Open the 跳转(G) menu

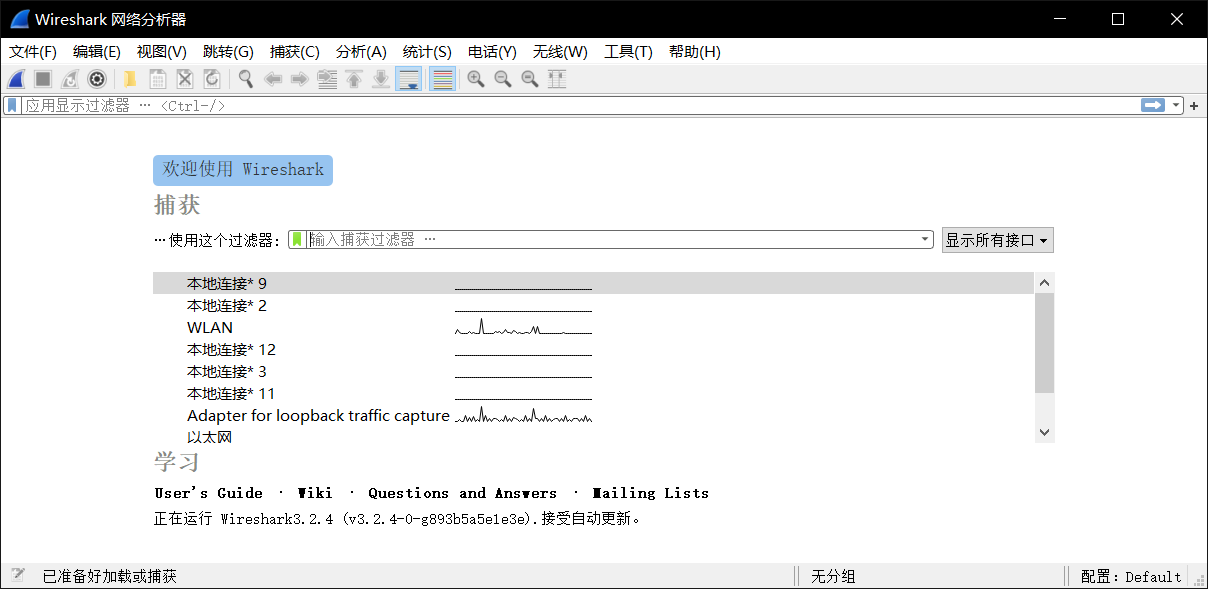pos(228,52)
